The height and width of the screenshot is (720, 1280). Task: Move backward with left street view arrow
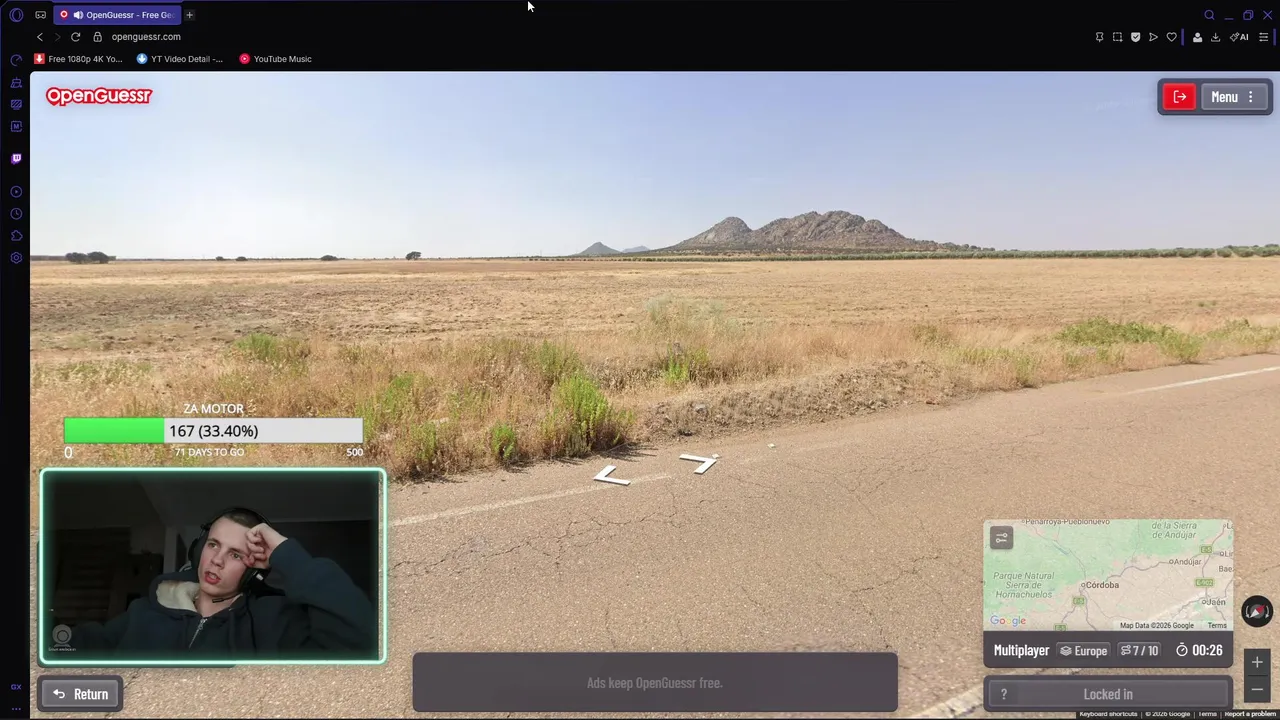[x=611, y=477]
